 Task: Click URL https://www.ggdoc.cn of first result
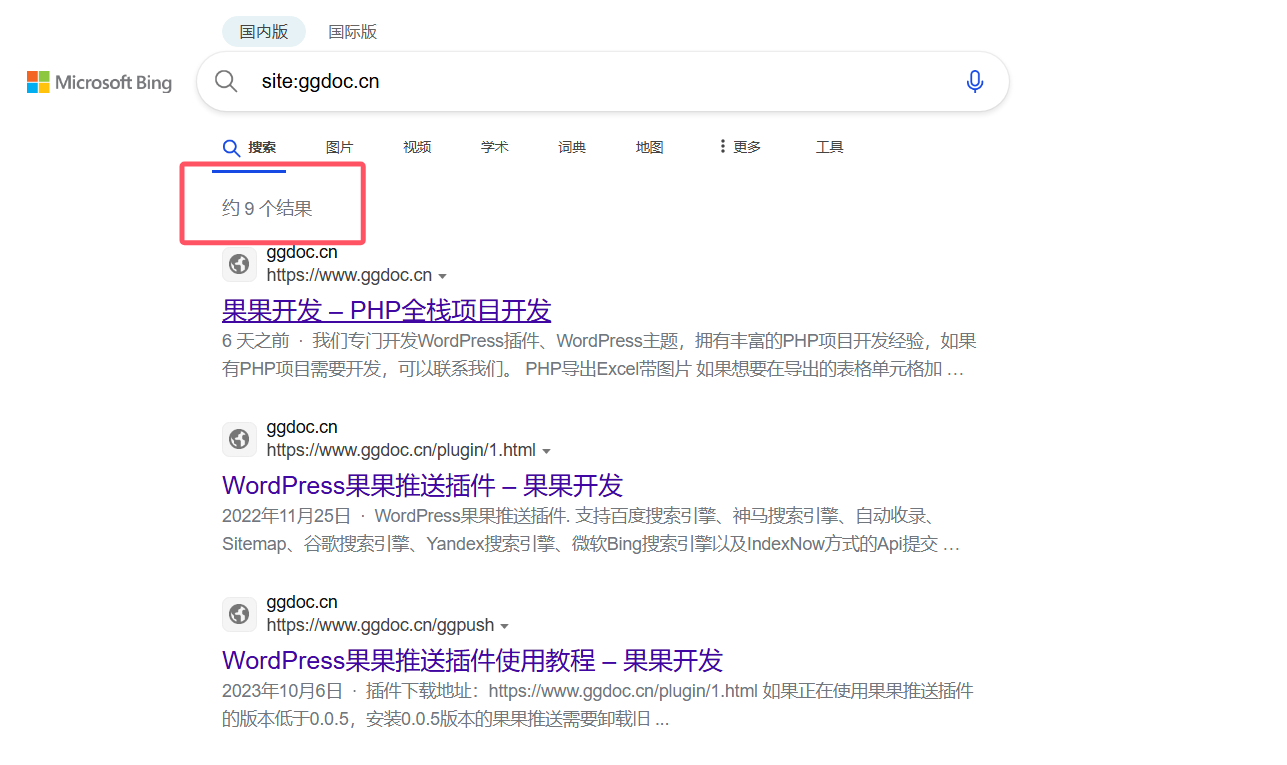pyautogui.click(x=349, y=276)
